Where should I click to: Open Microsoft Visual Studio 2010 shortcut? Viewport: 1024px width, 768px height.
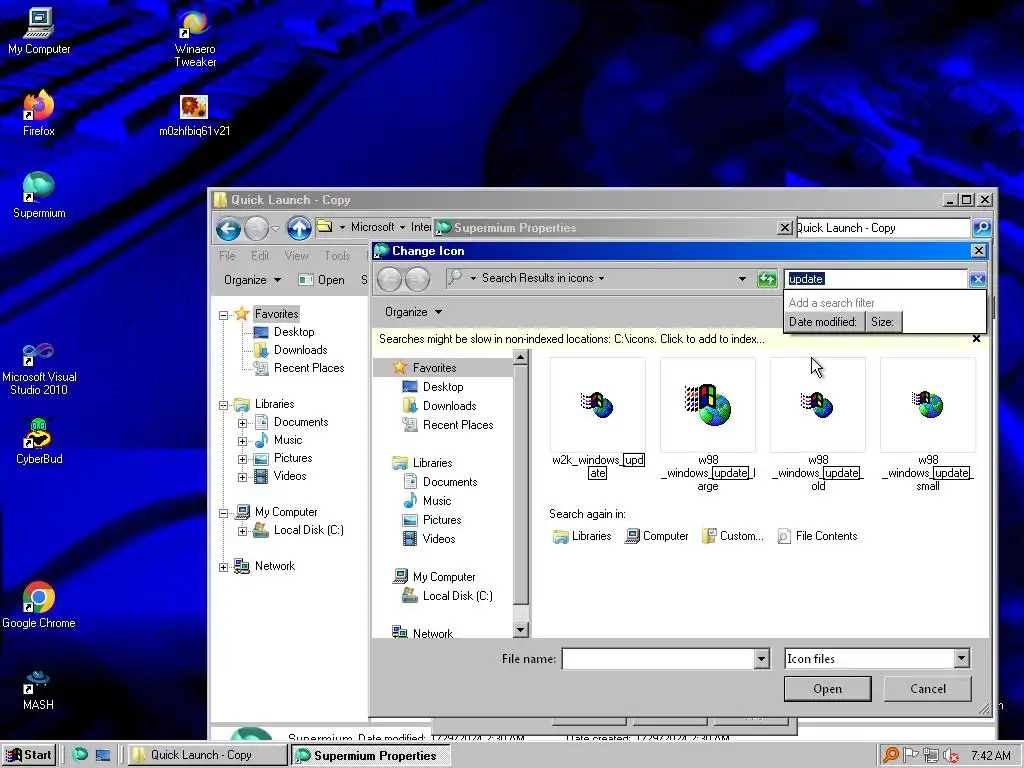tap(39, 368)
